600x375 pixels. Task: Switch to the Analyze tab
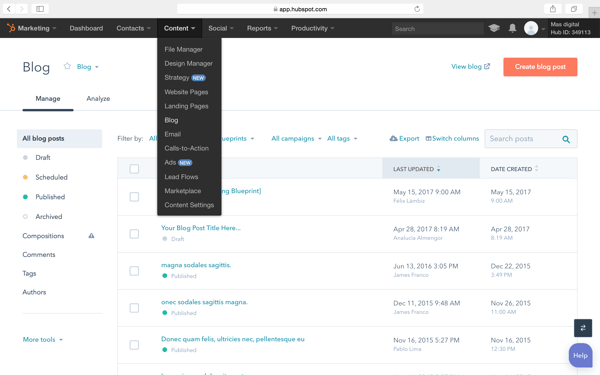(98, 99)
